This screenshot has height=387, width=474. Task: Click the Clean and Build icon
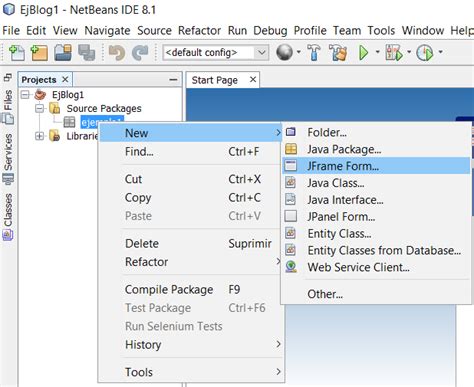click(338, 53)
